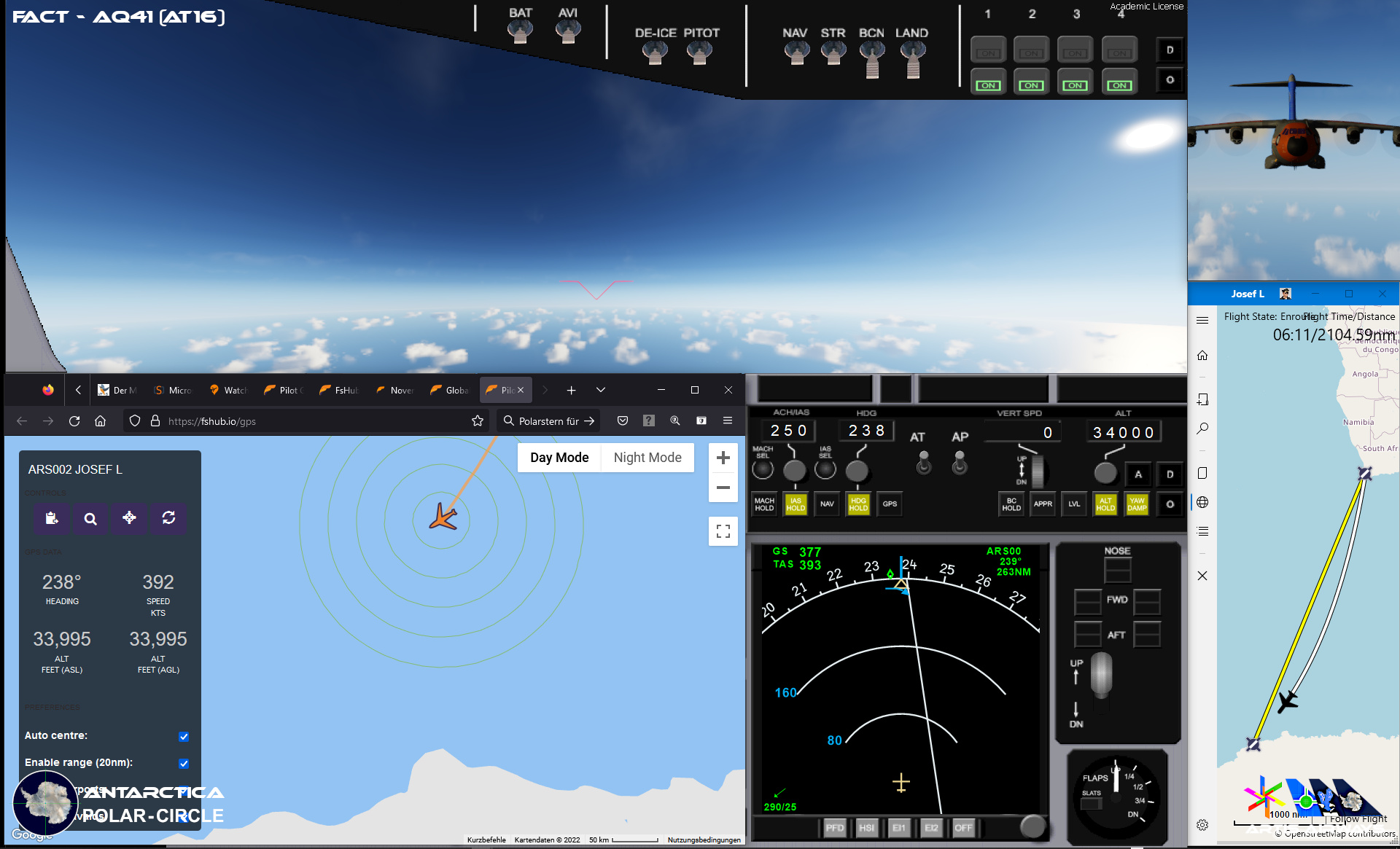Click the YAW DAMP button
This screenshot has width=1400, height=849.
[x=1137, y=504]
